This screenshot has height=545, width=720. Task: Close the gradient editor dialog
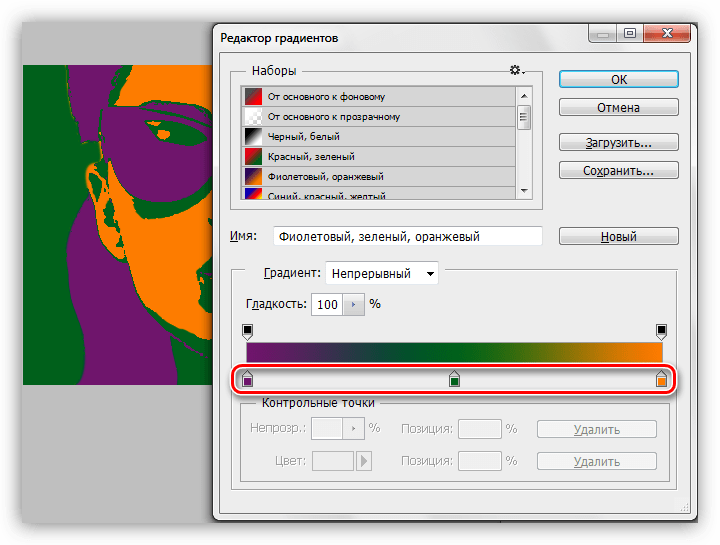pyautogui.click(x=667, y=33)
